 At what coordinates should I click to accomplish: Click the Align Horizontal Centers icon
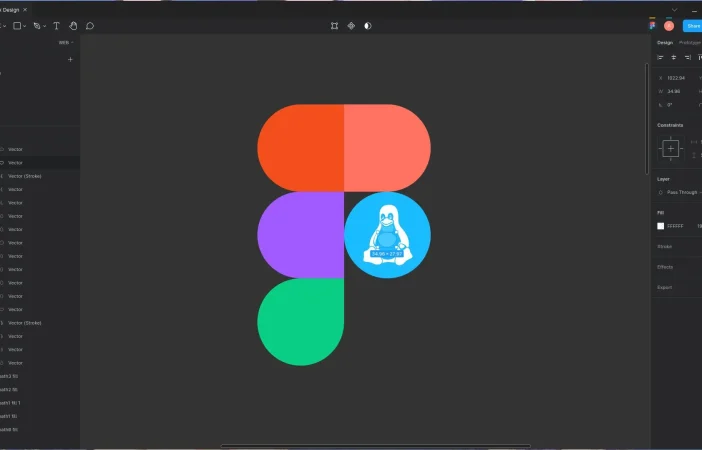[x=673, y=58]
